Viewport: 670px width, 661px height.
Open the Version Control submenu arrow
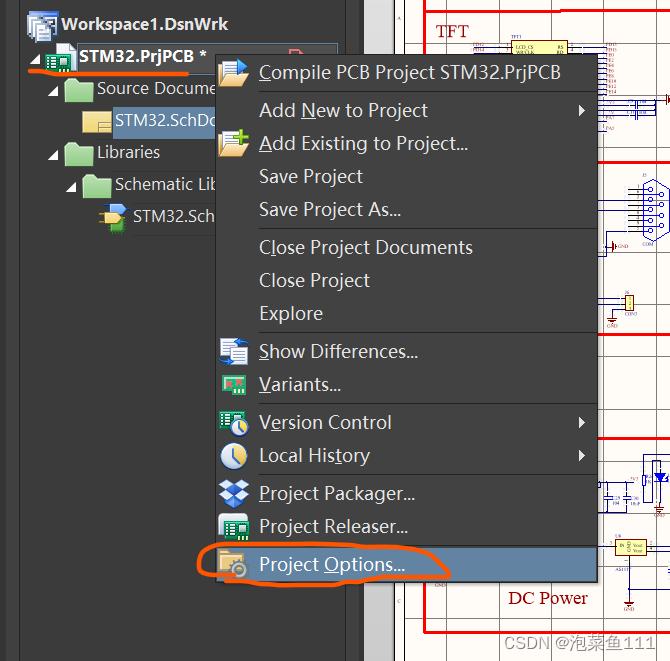pos(582,423)
